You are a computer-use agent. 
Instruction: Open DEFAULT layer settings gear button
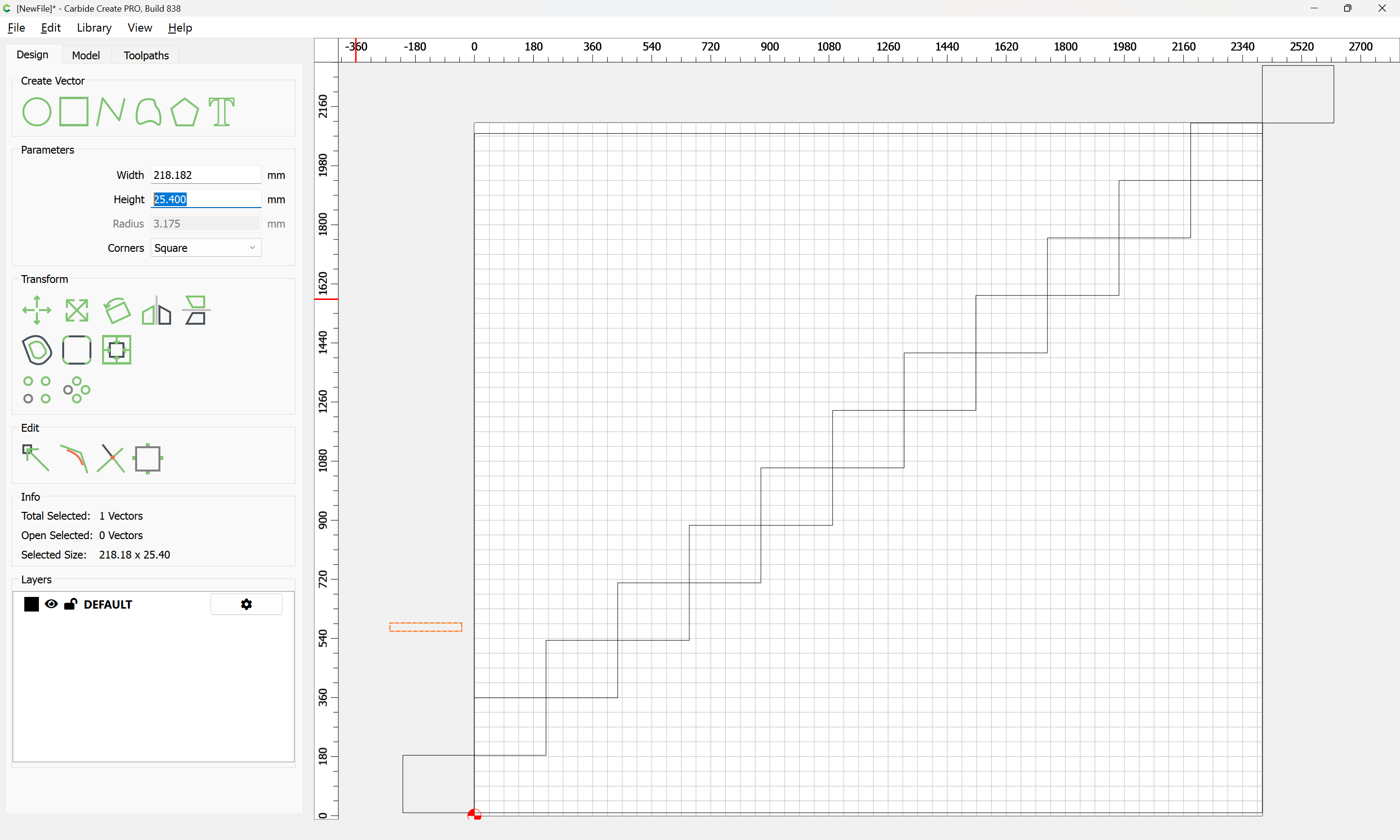coord(246,604)
